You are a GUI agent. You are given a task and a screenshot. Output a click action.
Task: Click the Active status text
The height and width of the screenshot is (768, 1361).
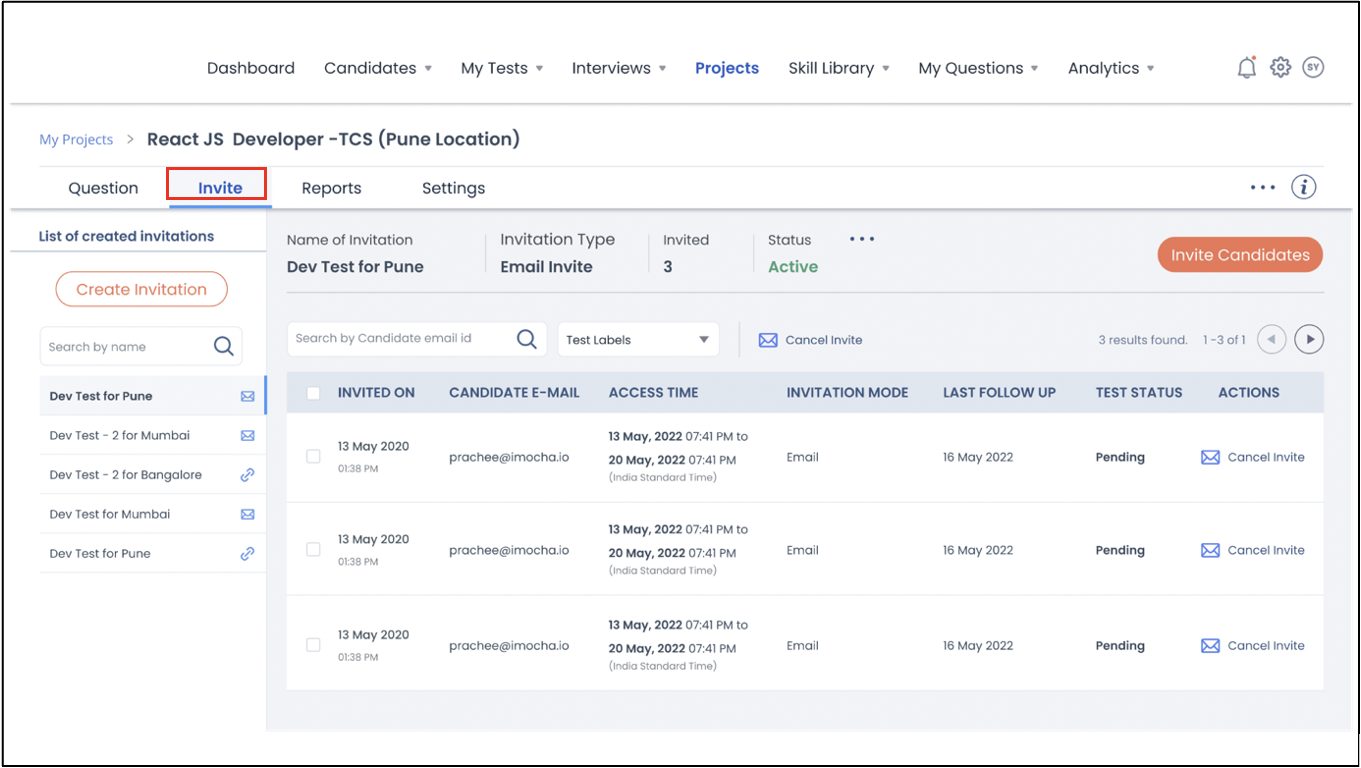(793, 267)
